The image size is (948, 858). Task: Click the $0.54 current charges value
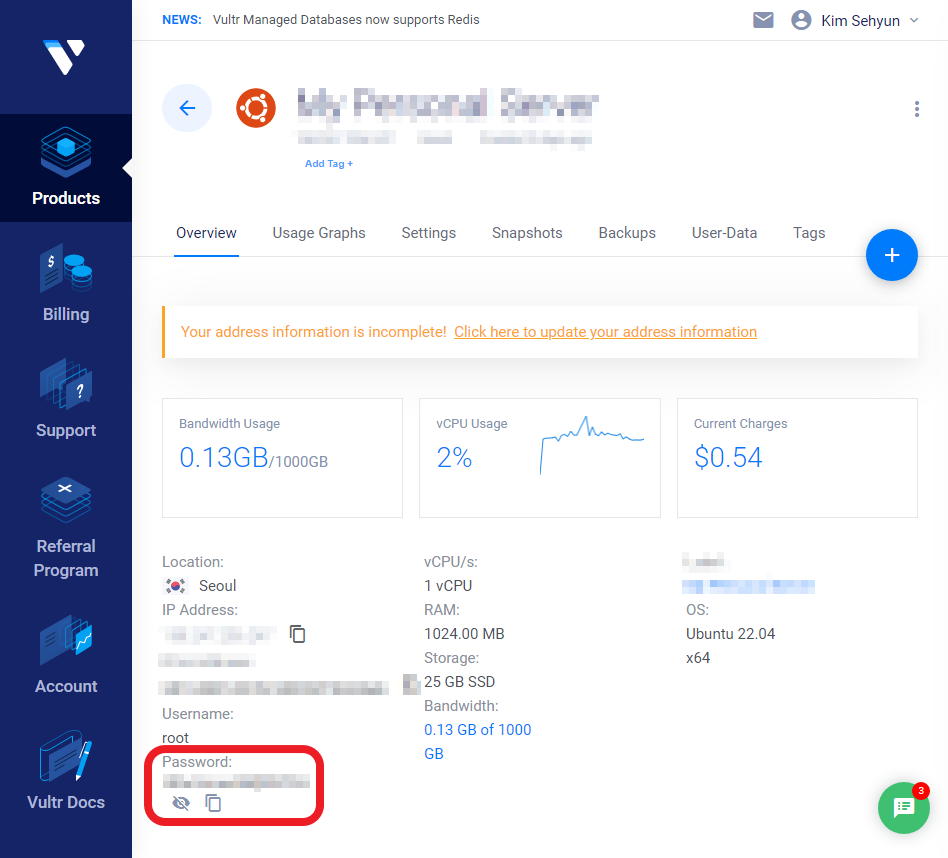(728, 457)
